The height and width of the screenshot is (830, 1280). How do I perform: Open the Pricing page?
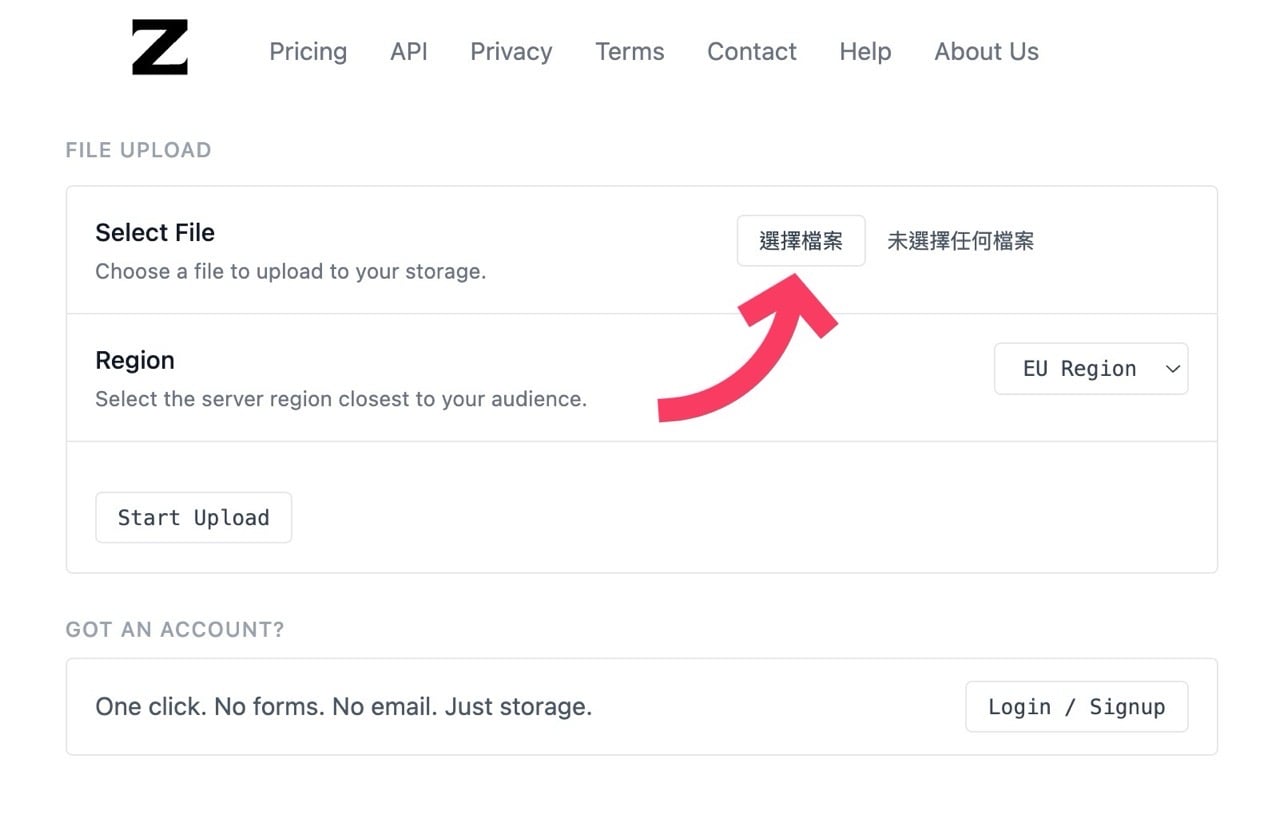tap(308, 52)
